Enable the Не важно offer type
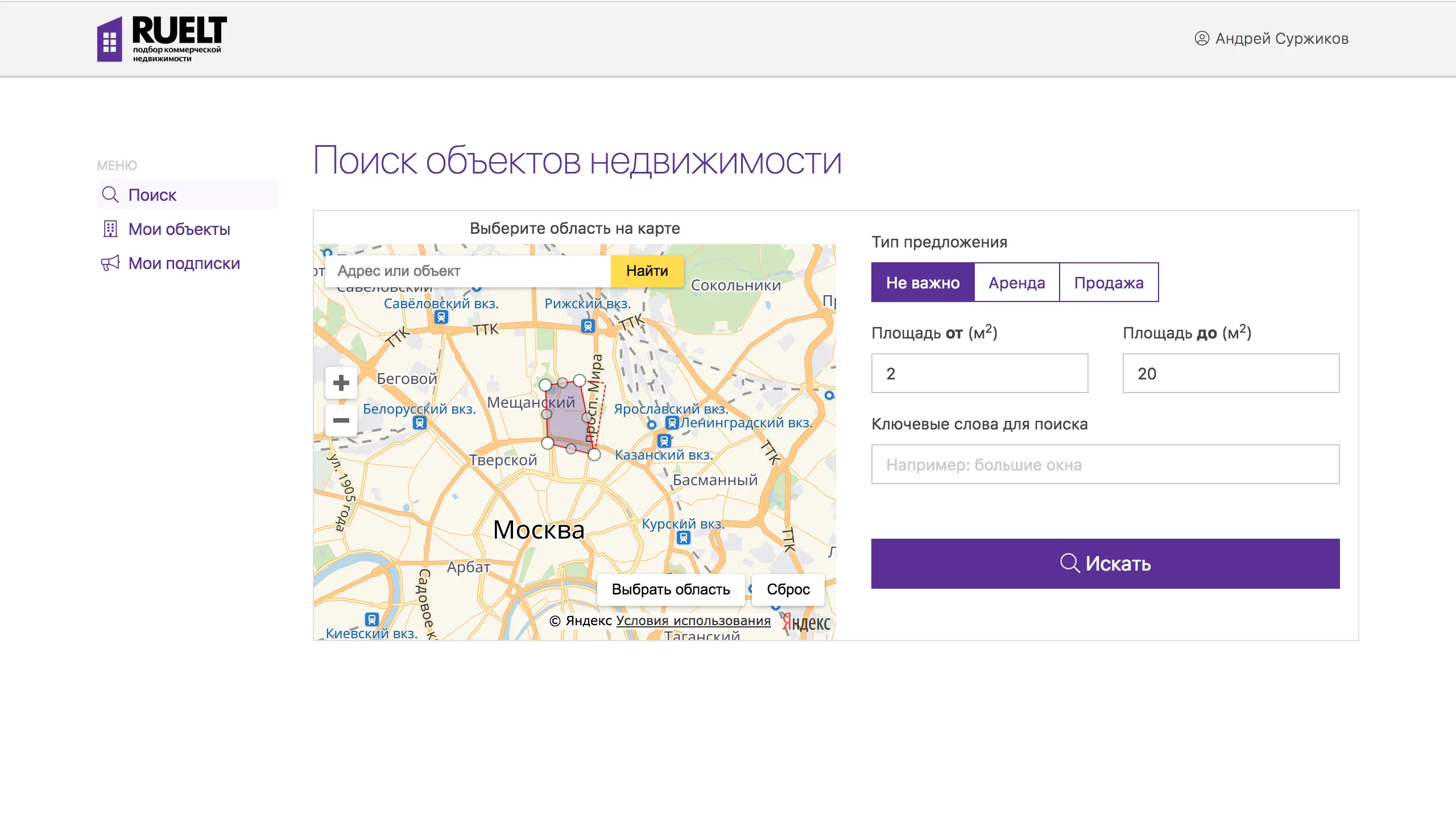Image resolution: width=1456 pixels, height=822 pixels. click(x=923, y=282)
